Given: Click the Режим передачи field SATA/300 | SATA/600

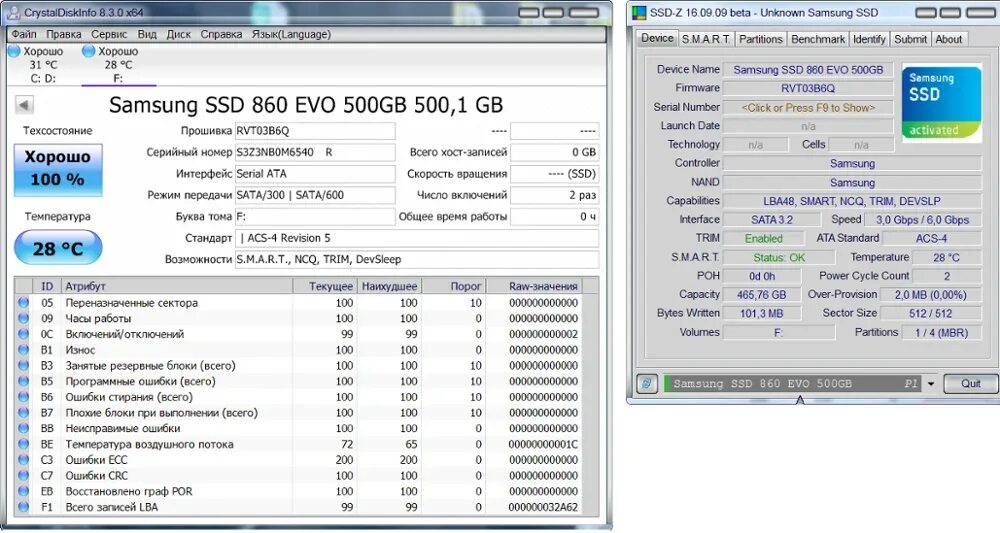Looking at the screenshot, I should click(x=315, y=195).
